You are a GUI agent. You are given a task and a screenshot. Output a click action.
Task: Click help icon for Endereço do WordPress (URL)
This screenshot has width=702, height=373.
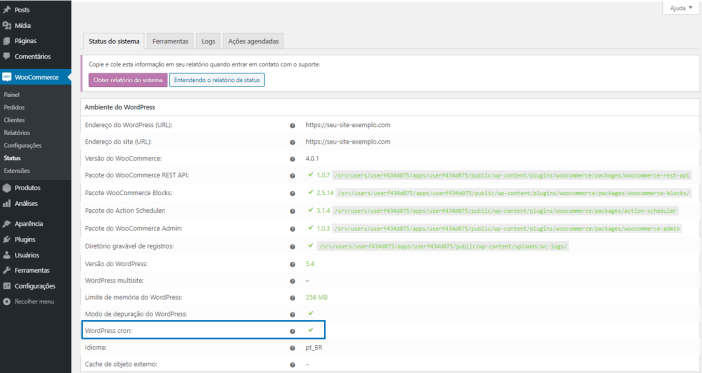[x=292, y=125]
